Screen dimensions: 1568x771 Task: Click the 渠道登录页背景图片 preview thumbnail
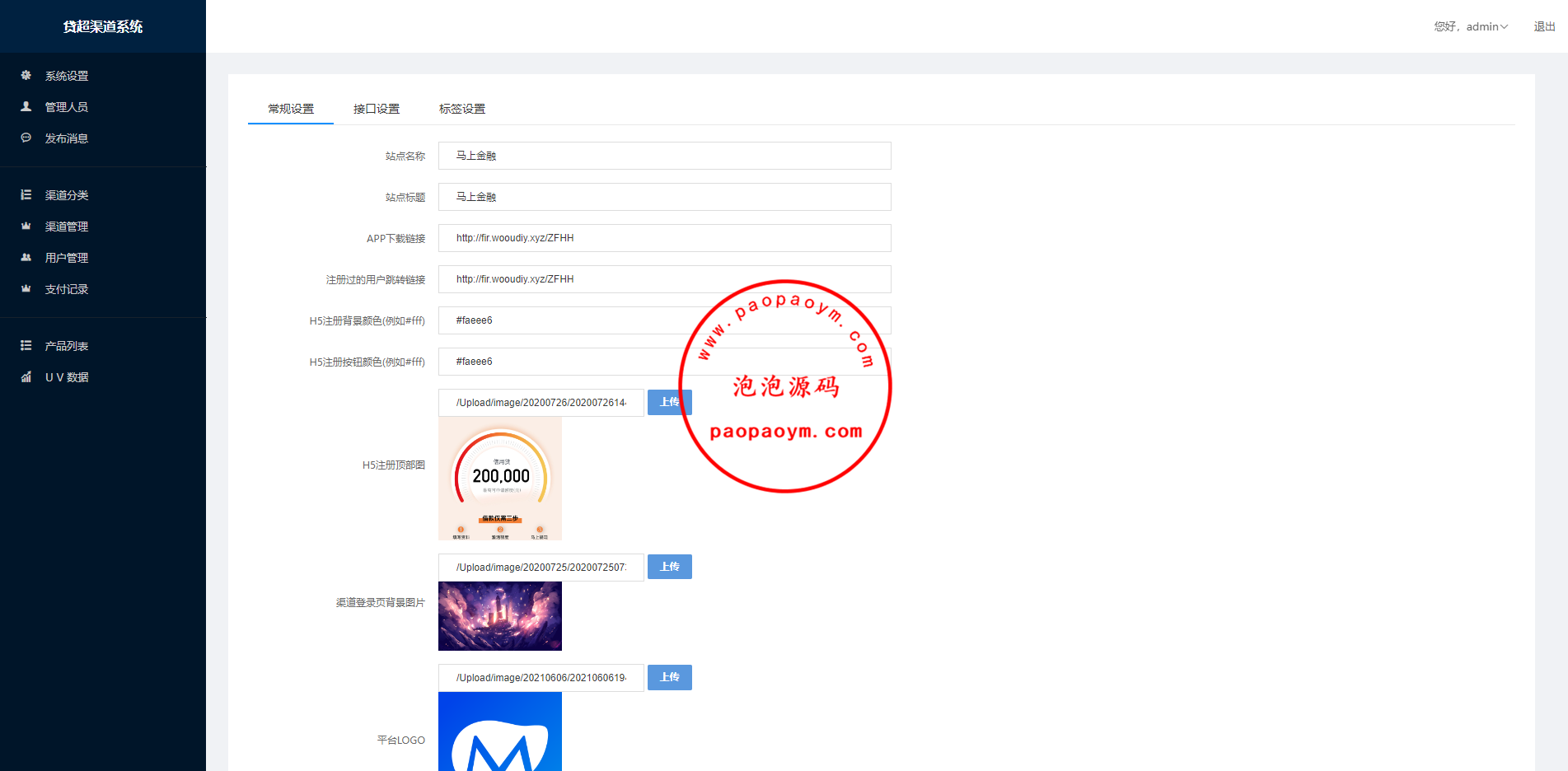[x=500, y=616]
